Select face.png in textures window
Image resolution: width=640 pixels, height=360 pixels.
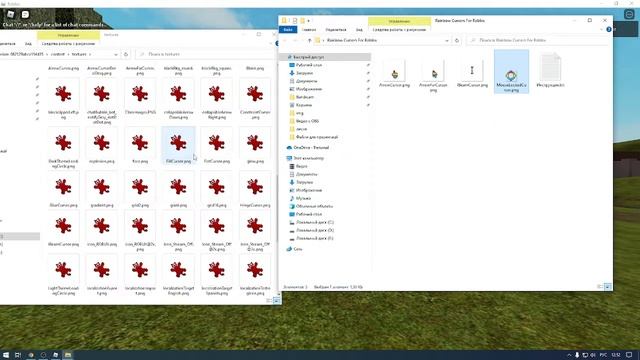(x=140, y=146)
